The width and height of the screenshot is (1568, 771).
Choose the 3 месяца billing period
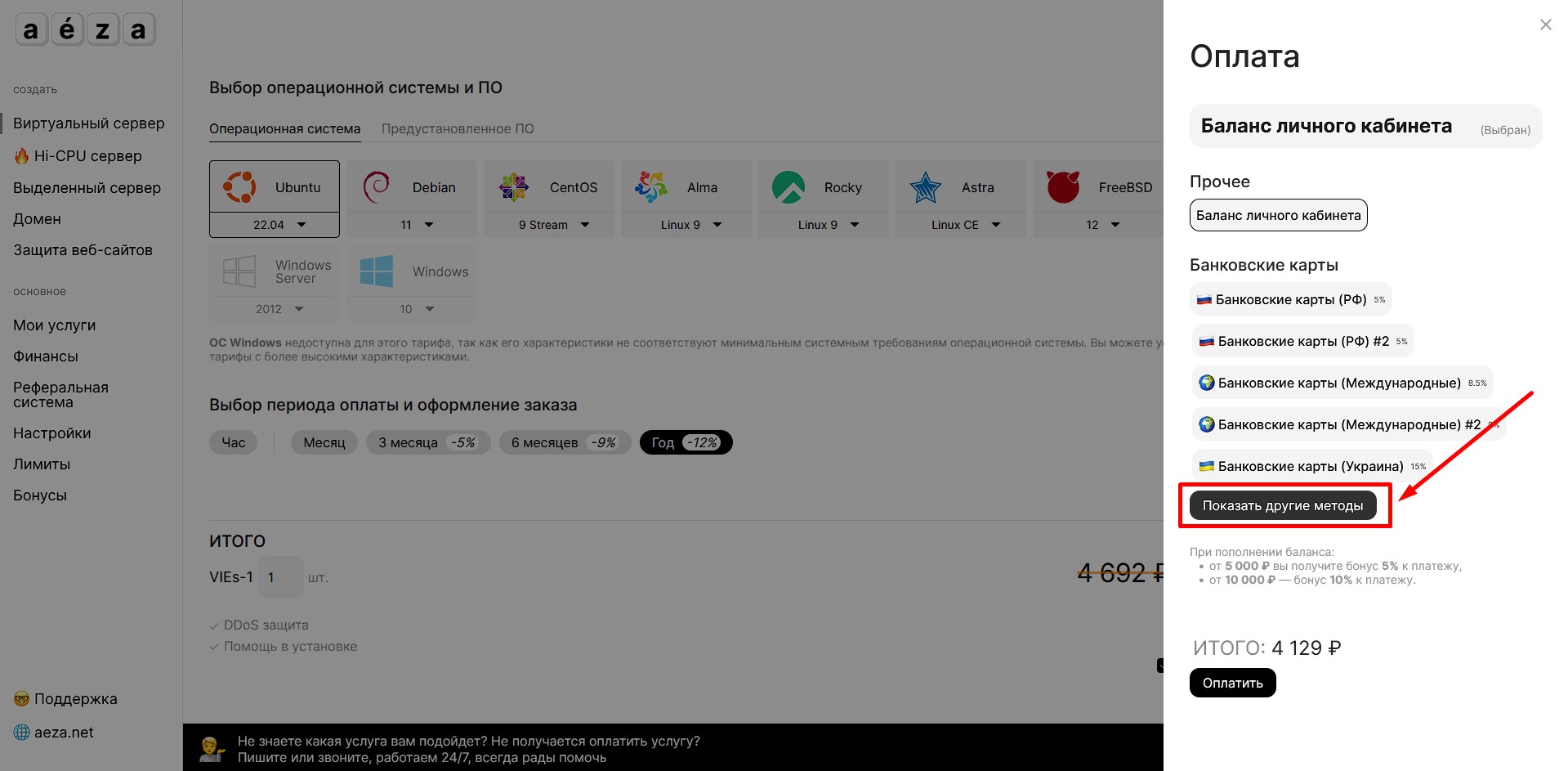point(428,442)
